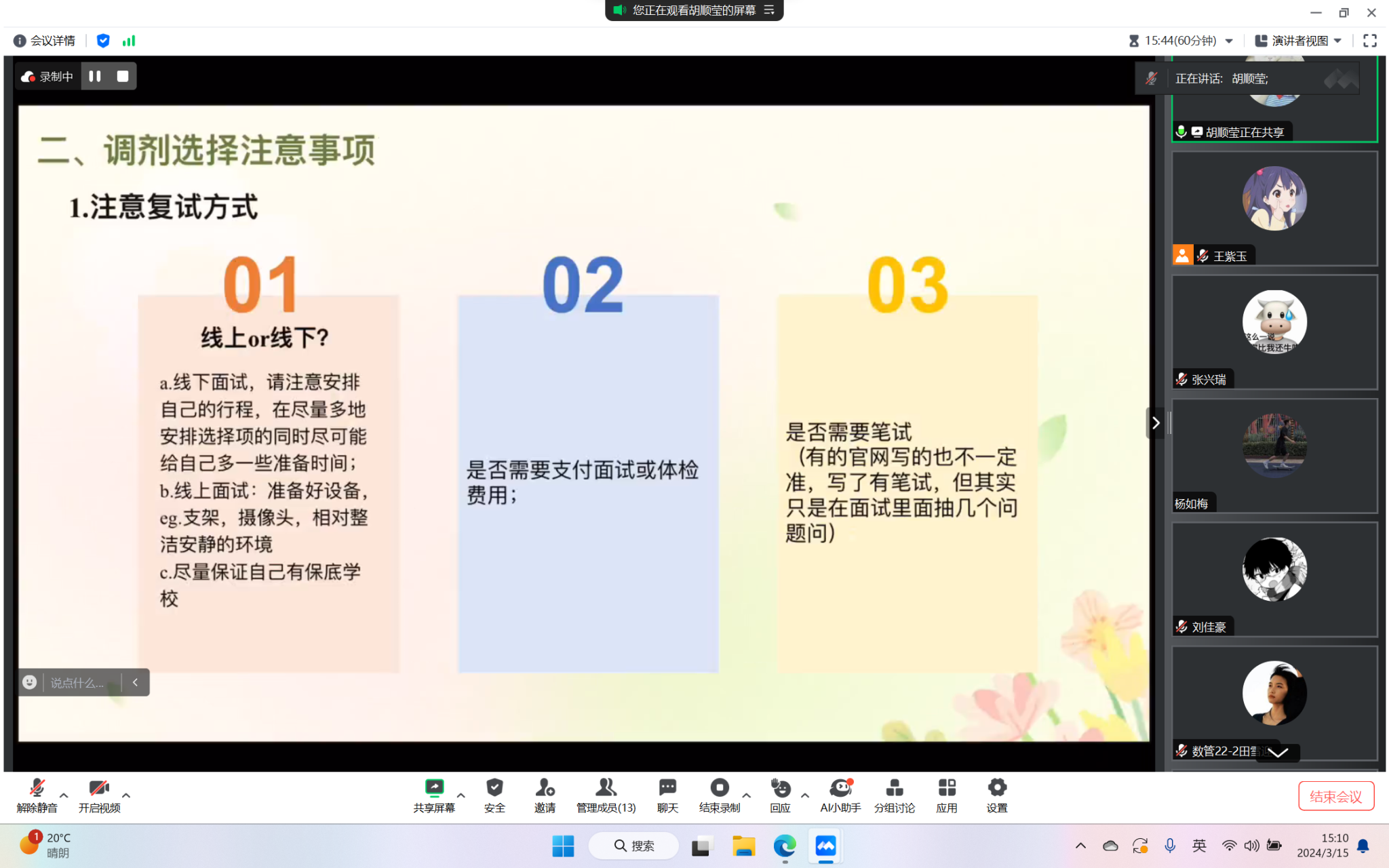Click the End Meeting (结束会议) button
The width and height of the screenshot is (1389, 868).
[x=1335, y=796]
